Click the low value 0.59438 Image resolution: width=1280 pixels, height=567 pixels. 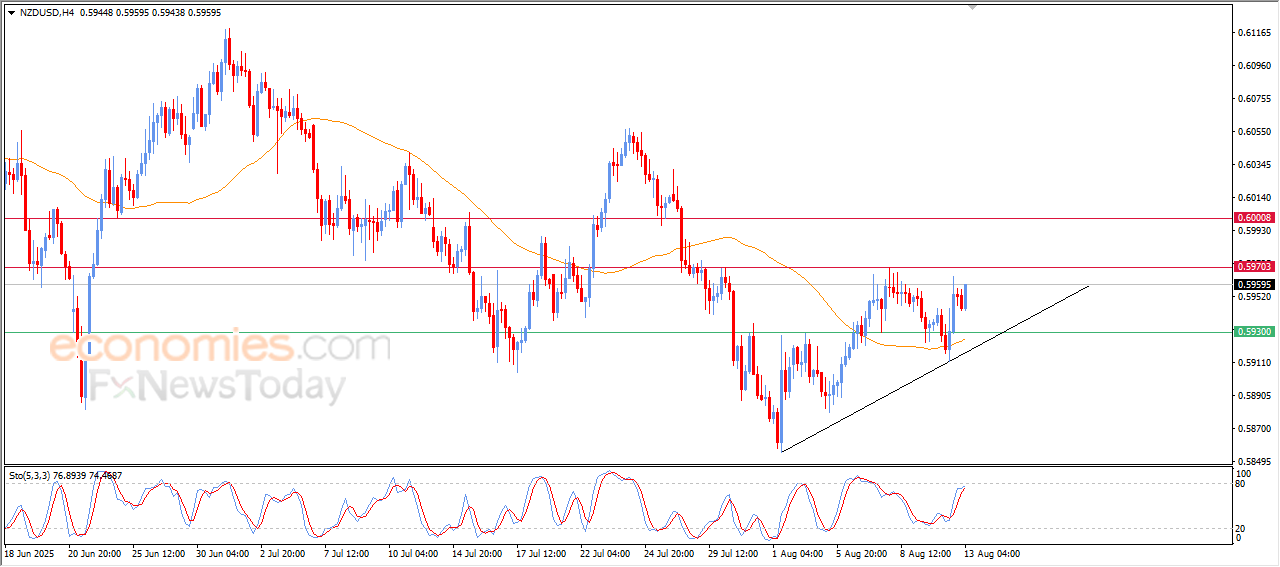tap(169, 13)
